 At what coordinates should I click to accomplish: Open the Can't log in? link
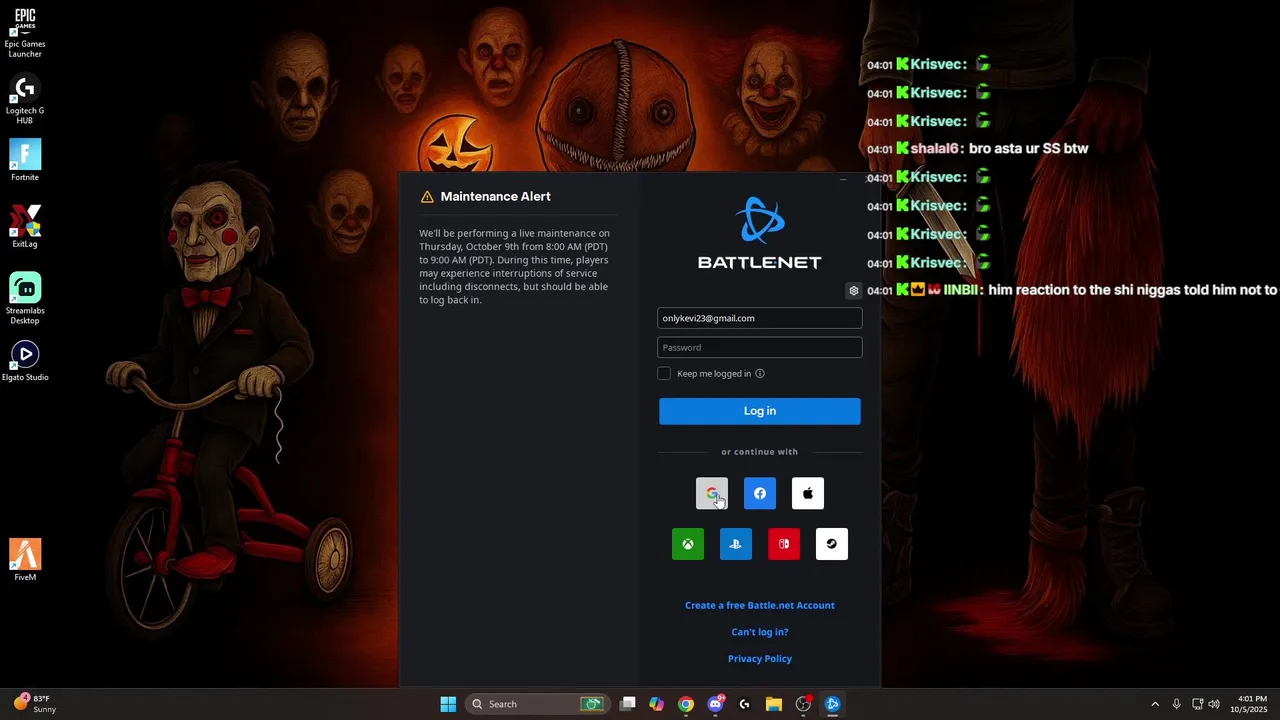pyautogui.click(x=760, y=632)
